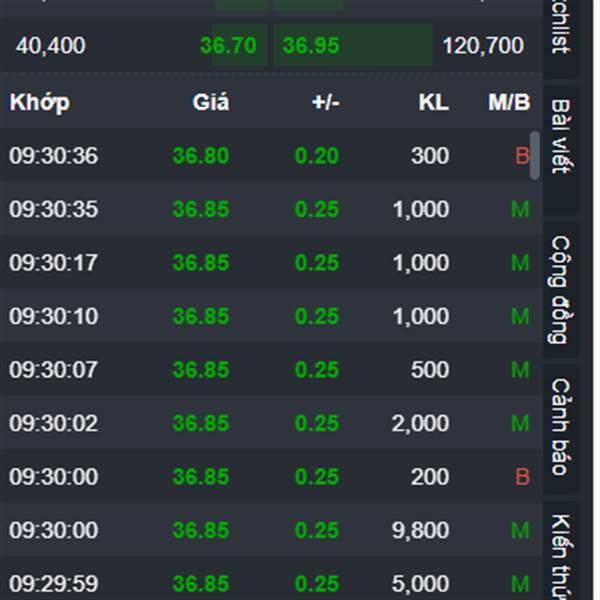Open the Bài viết side tab
This screenshot has height=600, width=600.
(561, 150)
